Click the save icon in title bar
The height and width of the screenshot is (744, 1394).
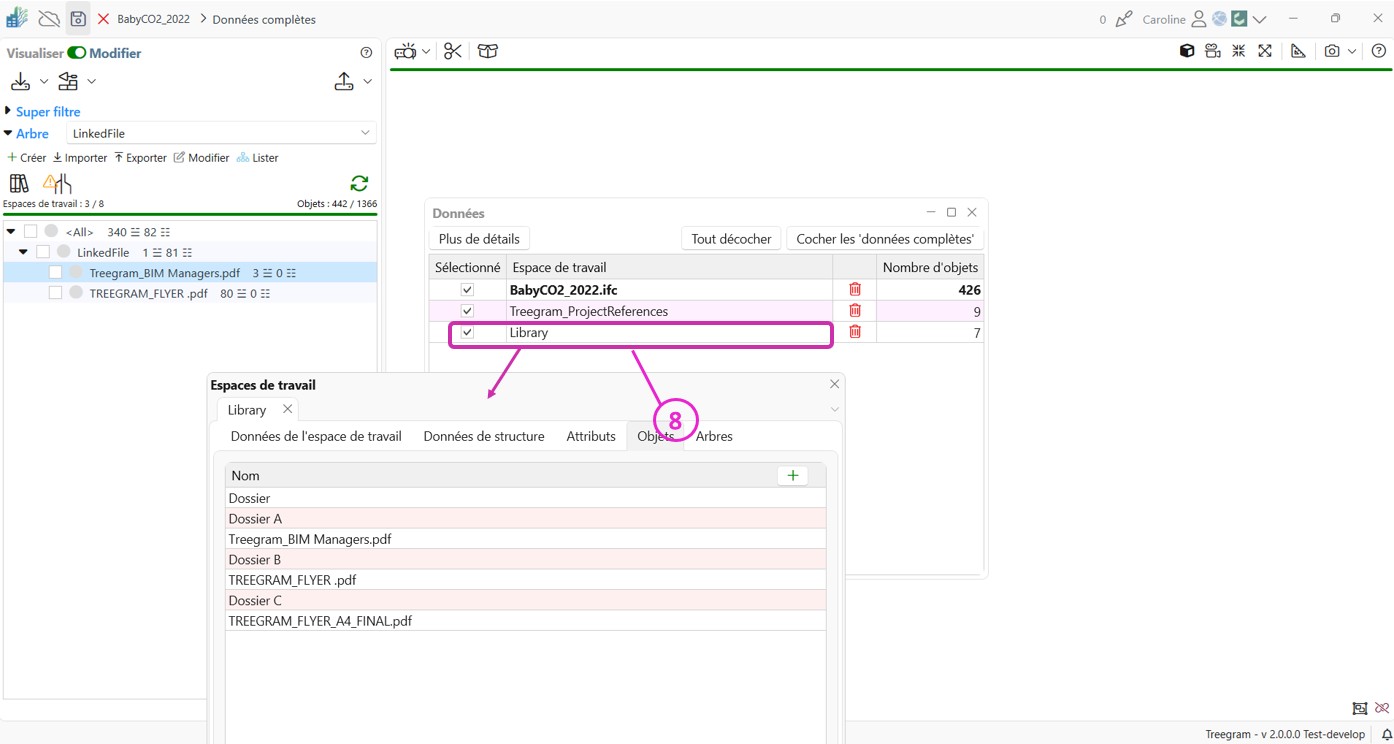point(78,19)
